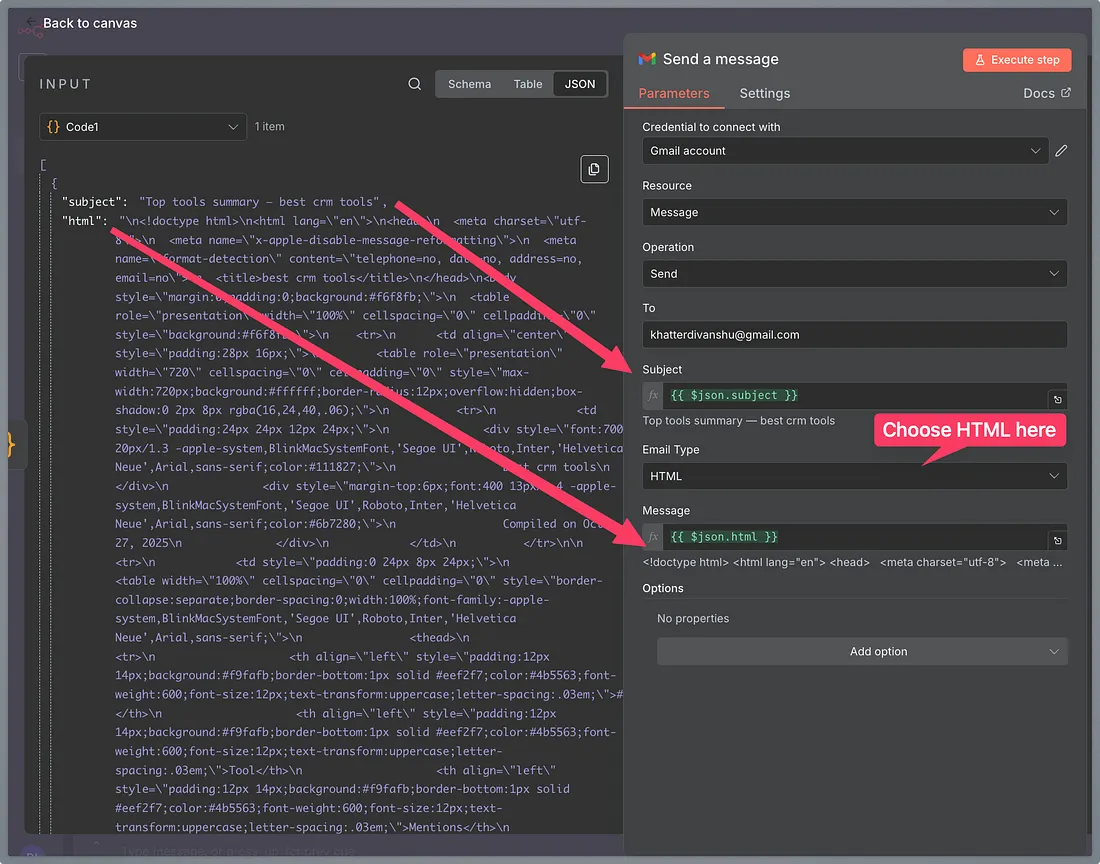Click the search icon in the Input panel
Screen dimensions: 1100x864
point(415,84)
